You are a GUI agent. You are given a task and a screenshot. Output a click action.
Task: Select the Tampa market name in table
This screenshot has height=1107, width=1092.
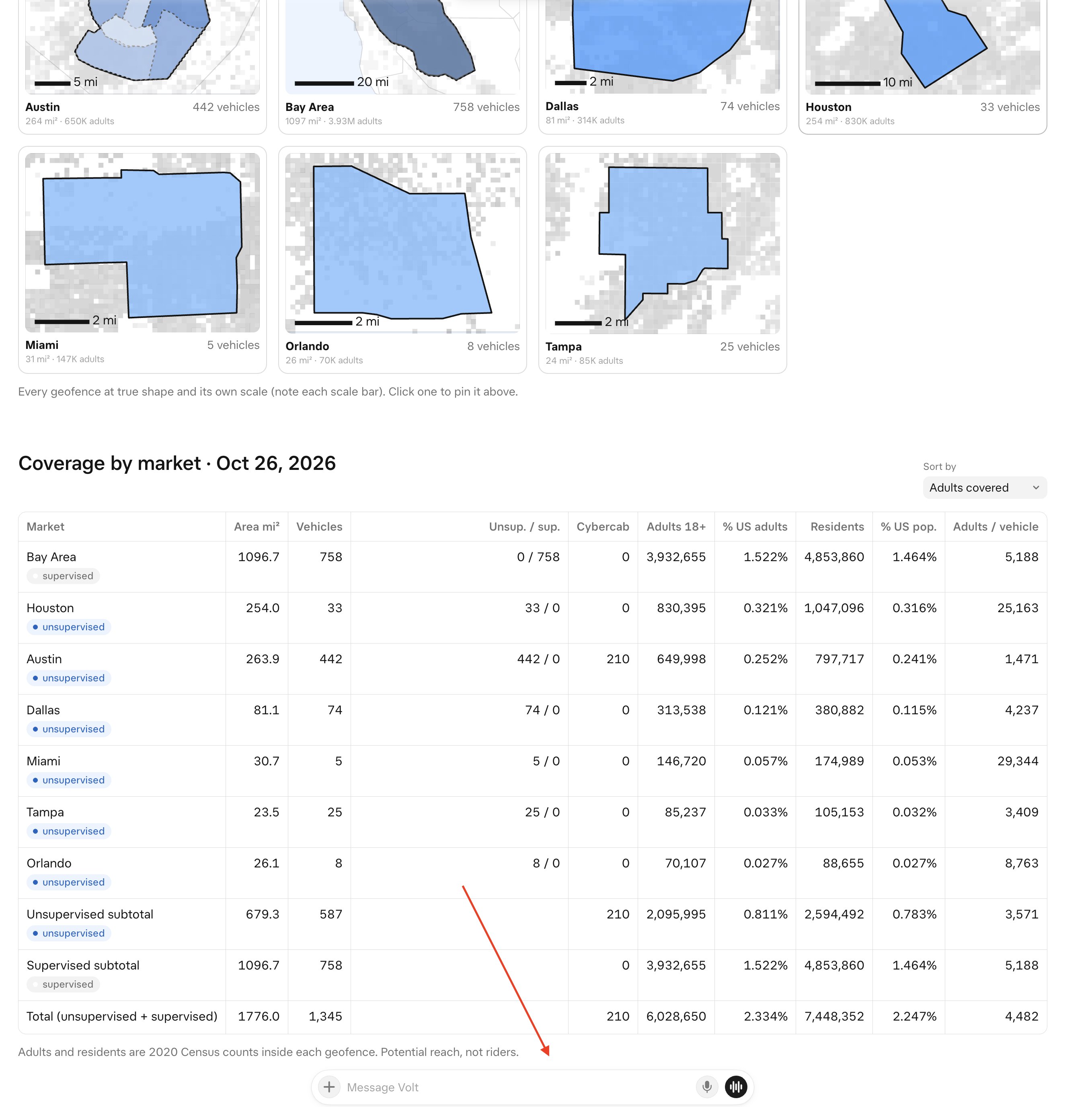tap(45, 812)
